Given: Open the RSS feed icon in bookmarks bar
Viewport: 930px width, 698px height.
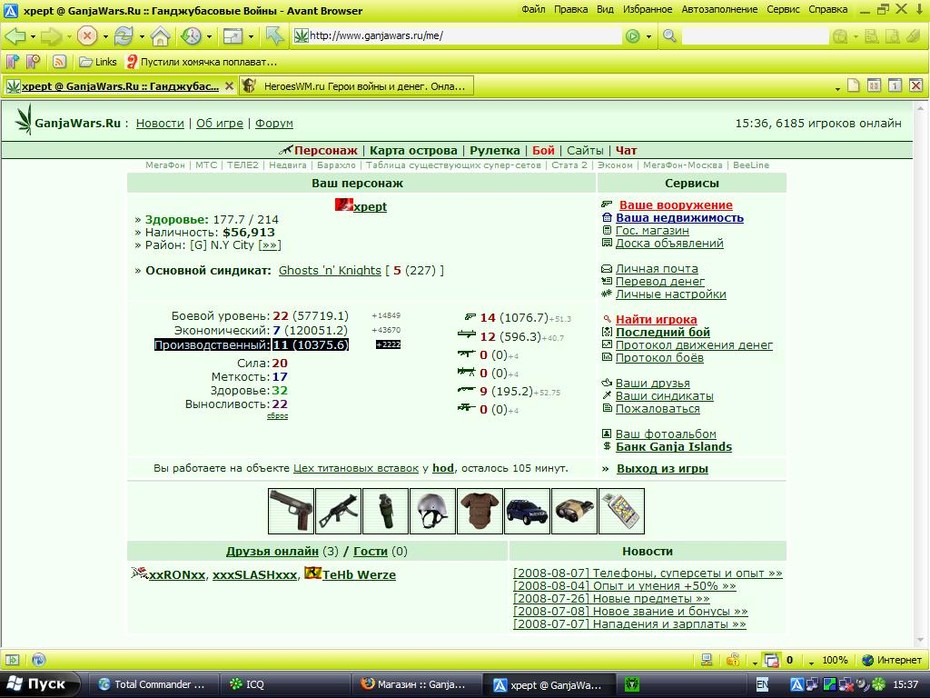Looking at the screenshot, I should pos(59,61).
